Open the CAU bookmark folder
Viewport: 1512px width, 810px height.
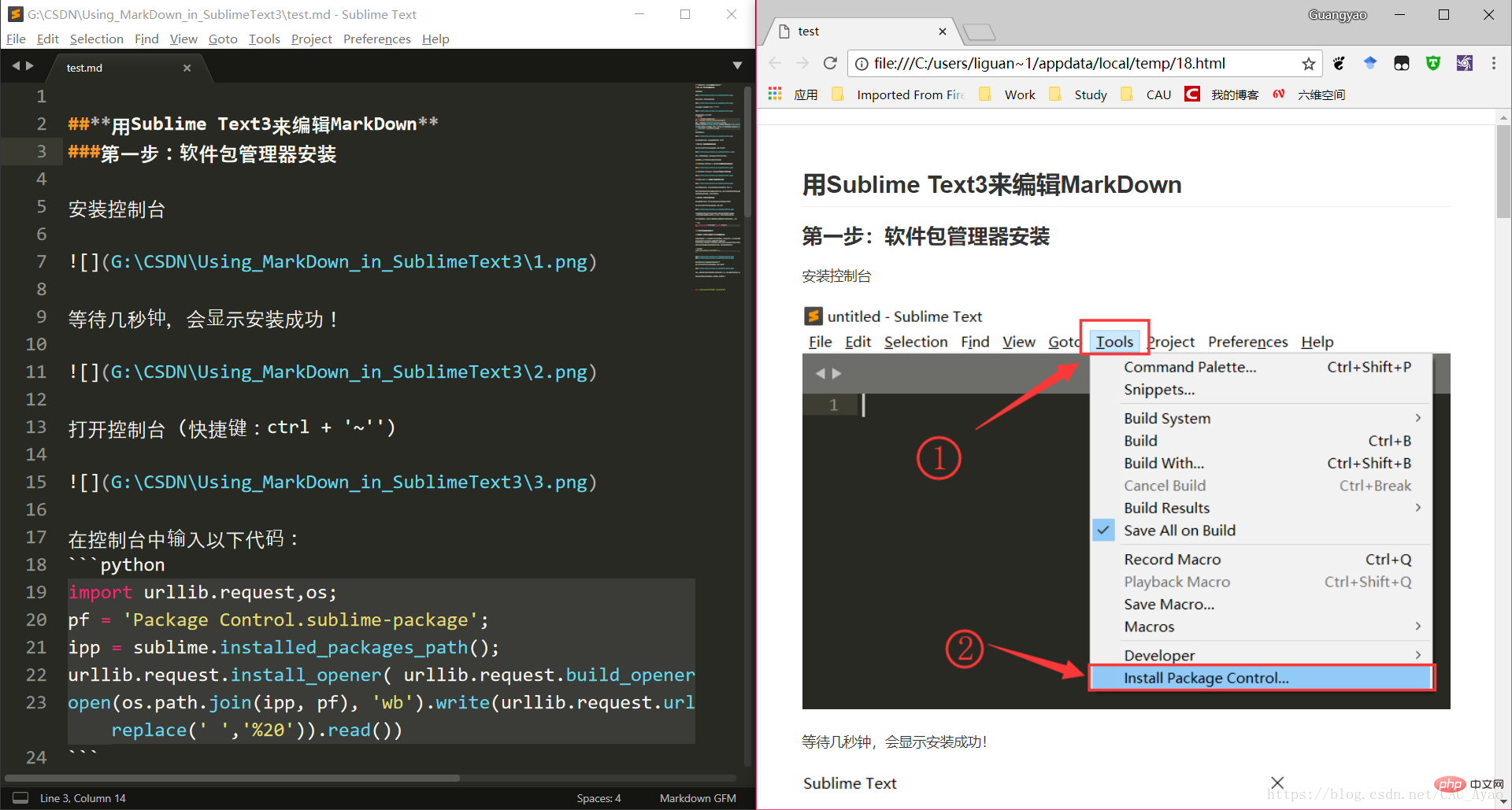tap(1146, 94)
